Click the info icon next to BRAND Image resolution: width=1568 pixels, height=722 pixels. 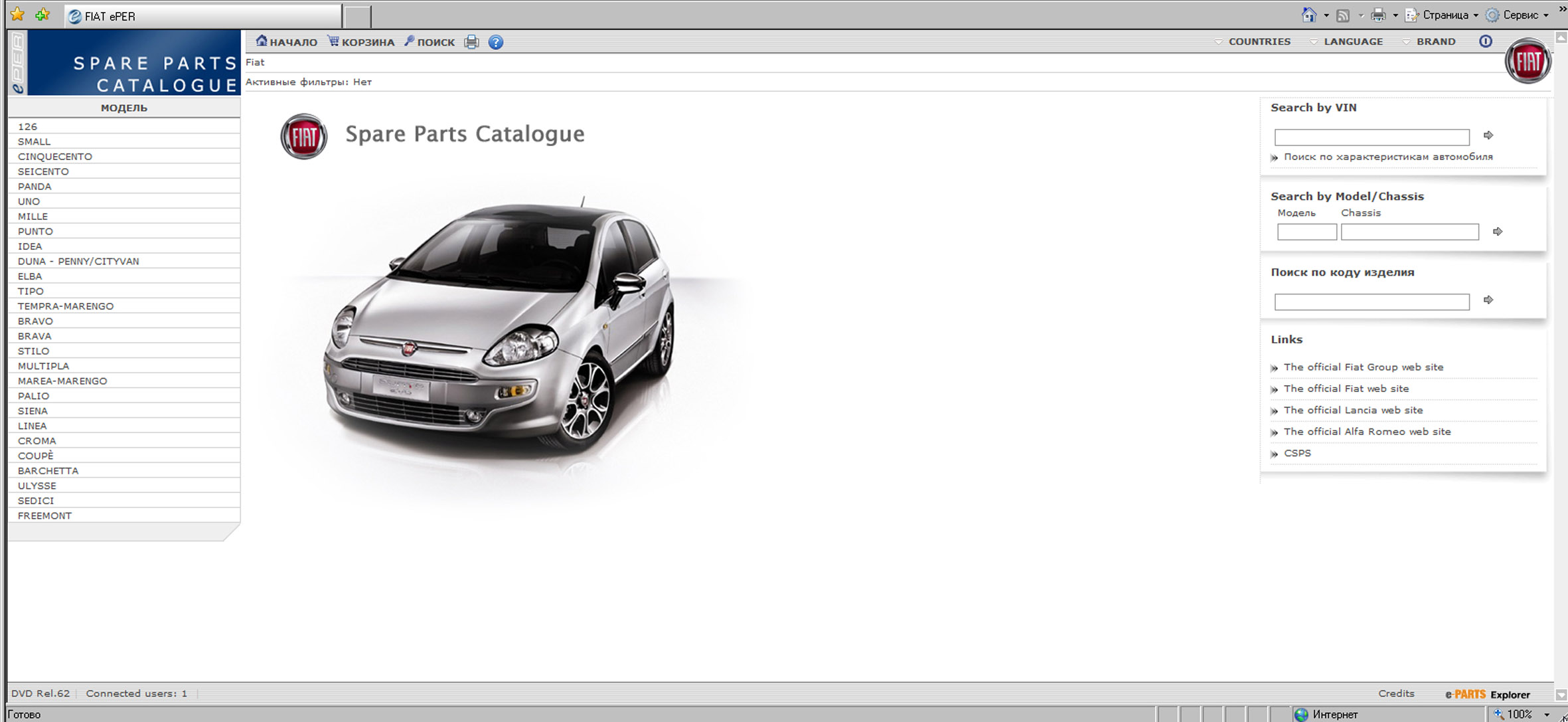(1486, 41)
